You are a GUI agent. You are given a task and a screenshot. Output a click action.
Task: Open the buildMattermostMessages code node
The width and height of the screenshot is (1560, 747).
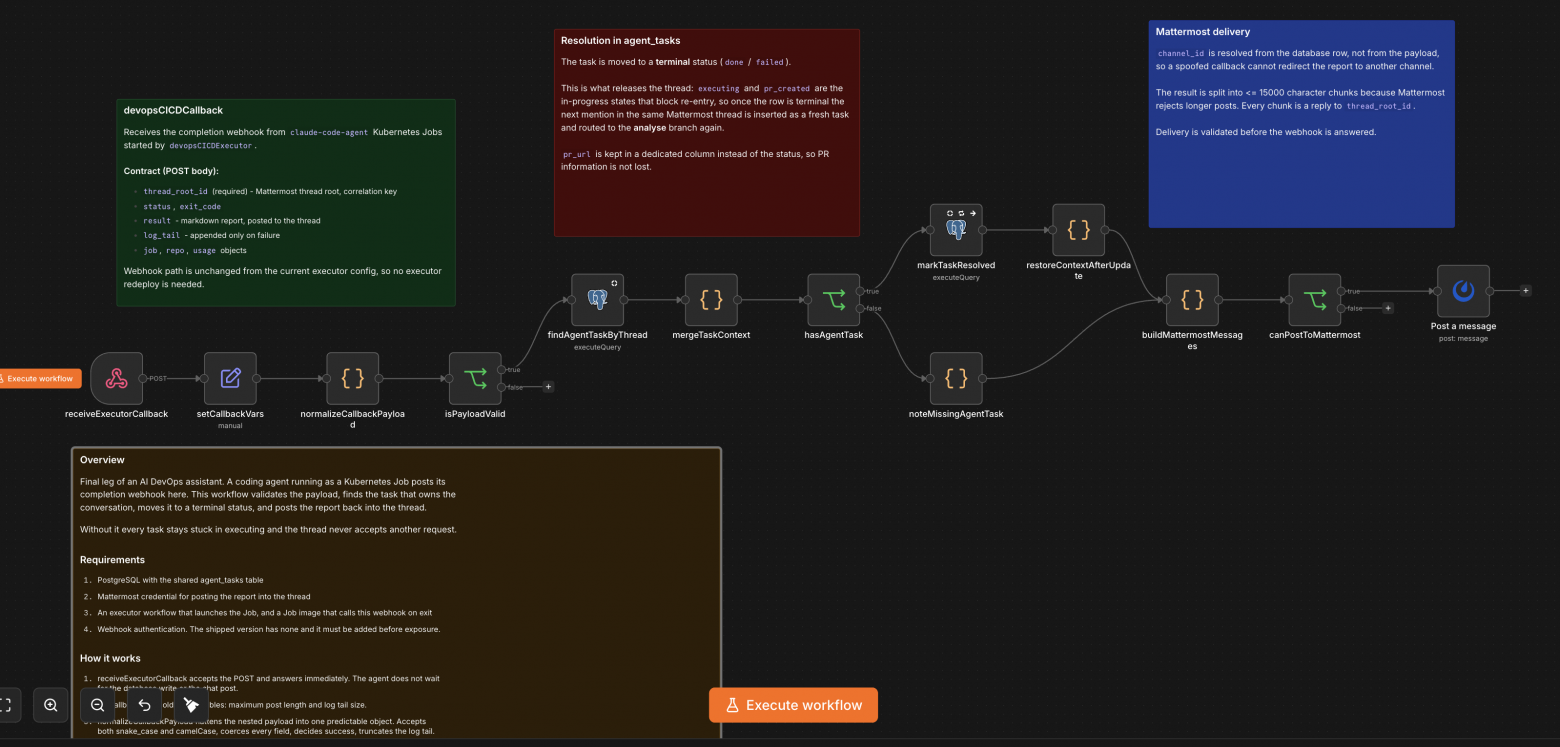[1192, 300]
